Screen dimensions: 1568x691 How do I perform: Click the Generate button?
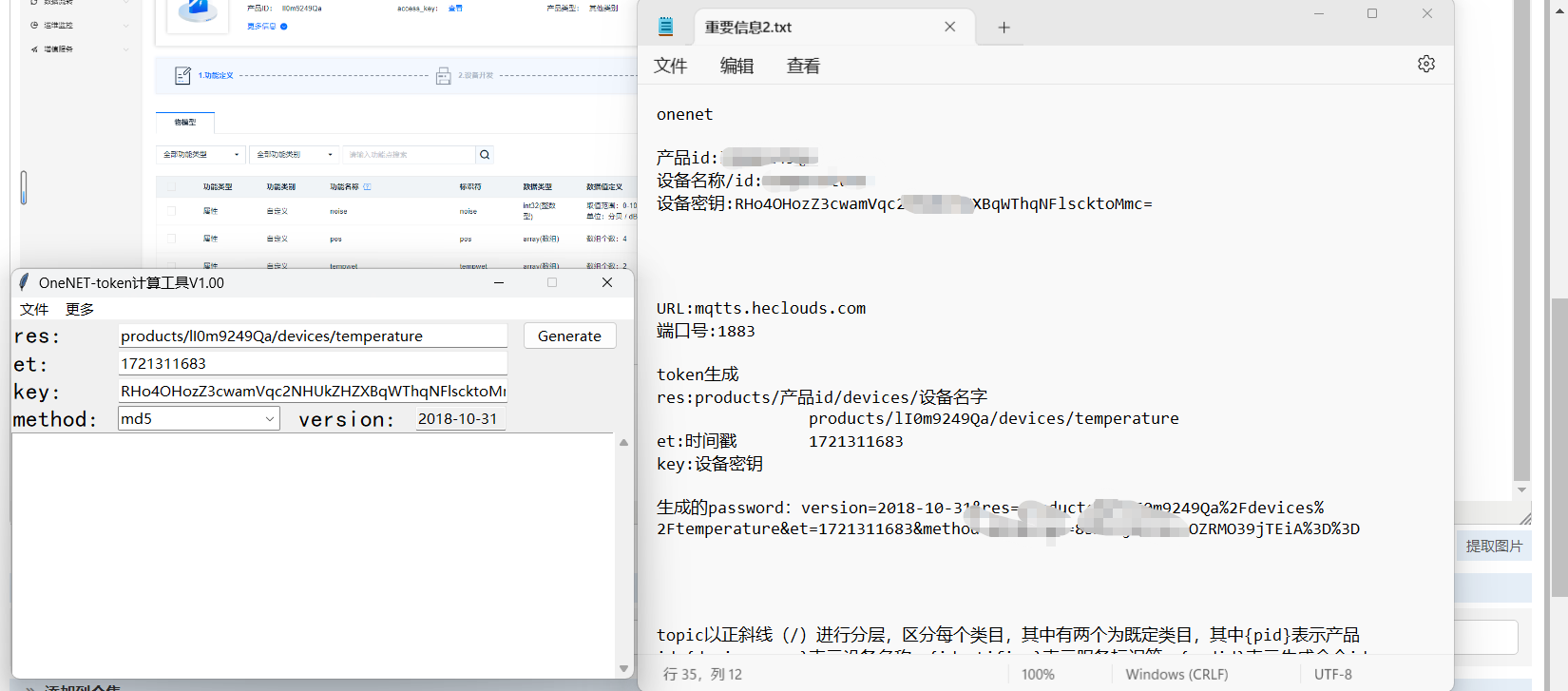(x=569, y=336)
